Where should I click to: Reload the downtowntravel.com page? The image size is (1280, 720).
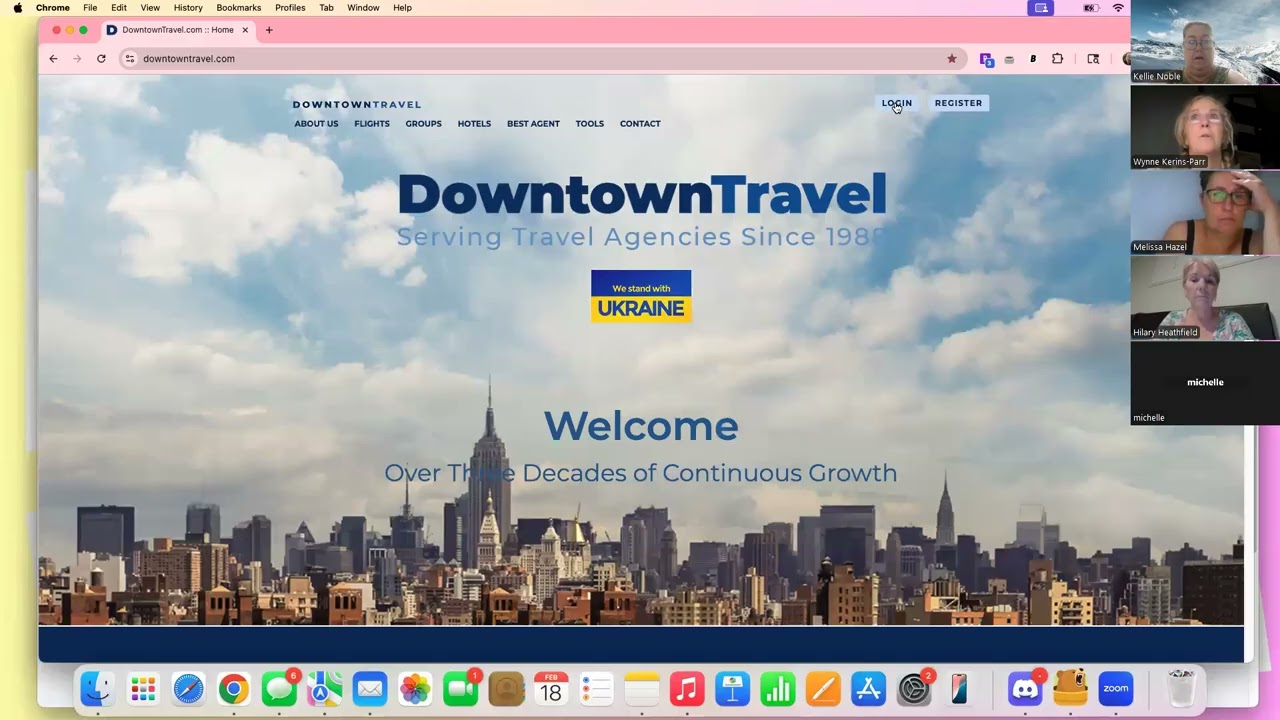(101, 59)
